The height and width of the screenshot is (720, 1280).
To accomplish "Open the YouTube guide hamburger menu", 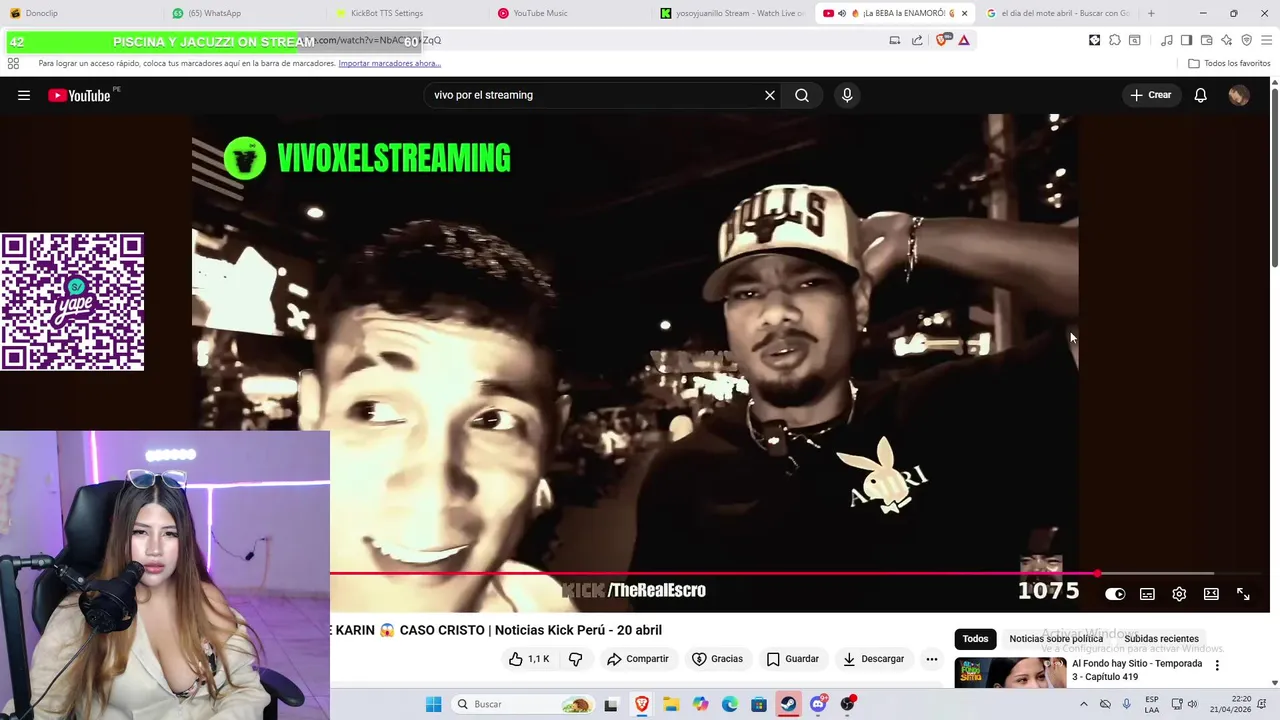I will click(x=24, y=95).
